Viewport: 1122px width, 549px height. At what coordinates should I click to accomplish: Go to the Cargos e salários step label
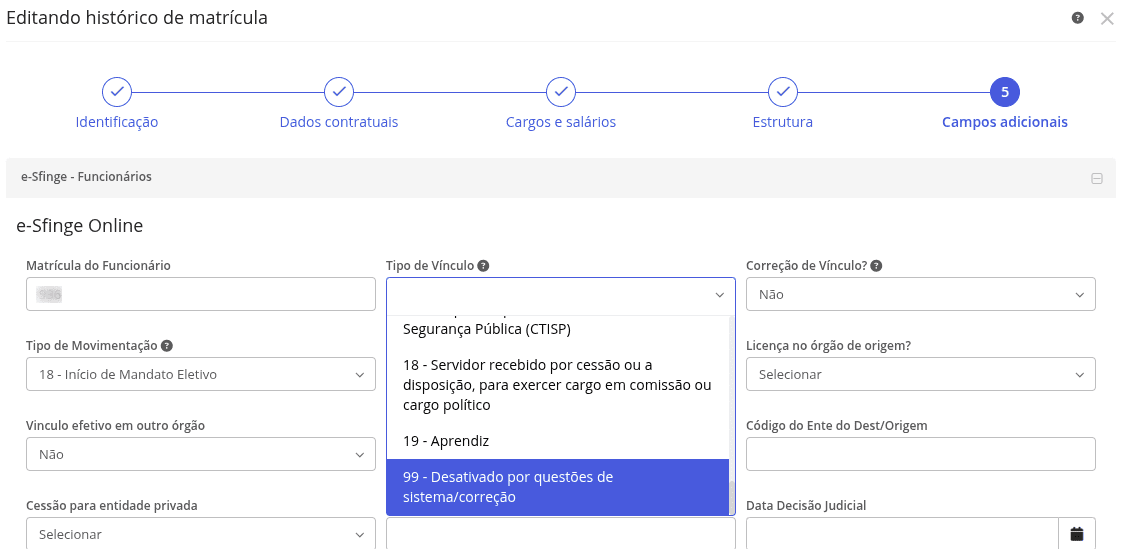click(561, 122)
